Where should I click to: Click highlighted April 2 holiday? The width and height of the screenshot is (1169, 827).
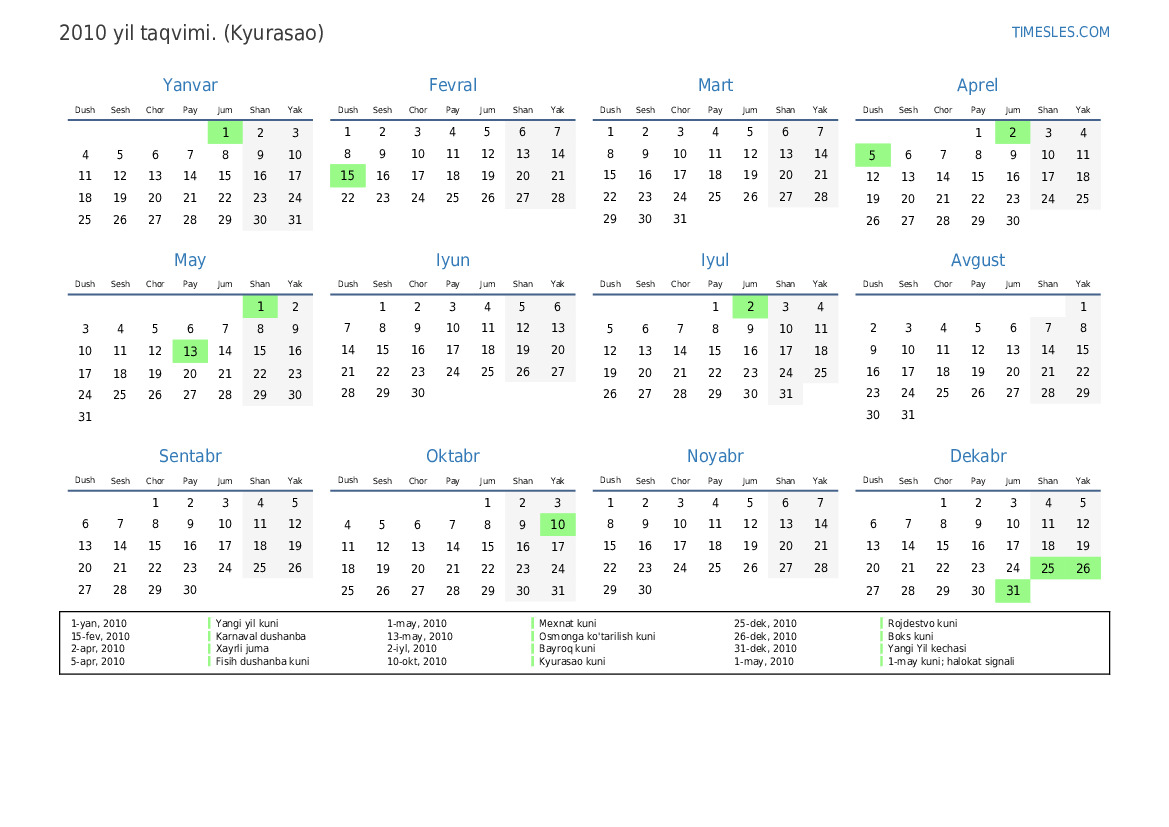(x=1012, y=133)
